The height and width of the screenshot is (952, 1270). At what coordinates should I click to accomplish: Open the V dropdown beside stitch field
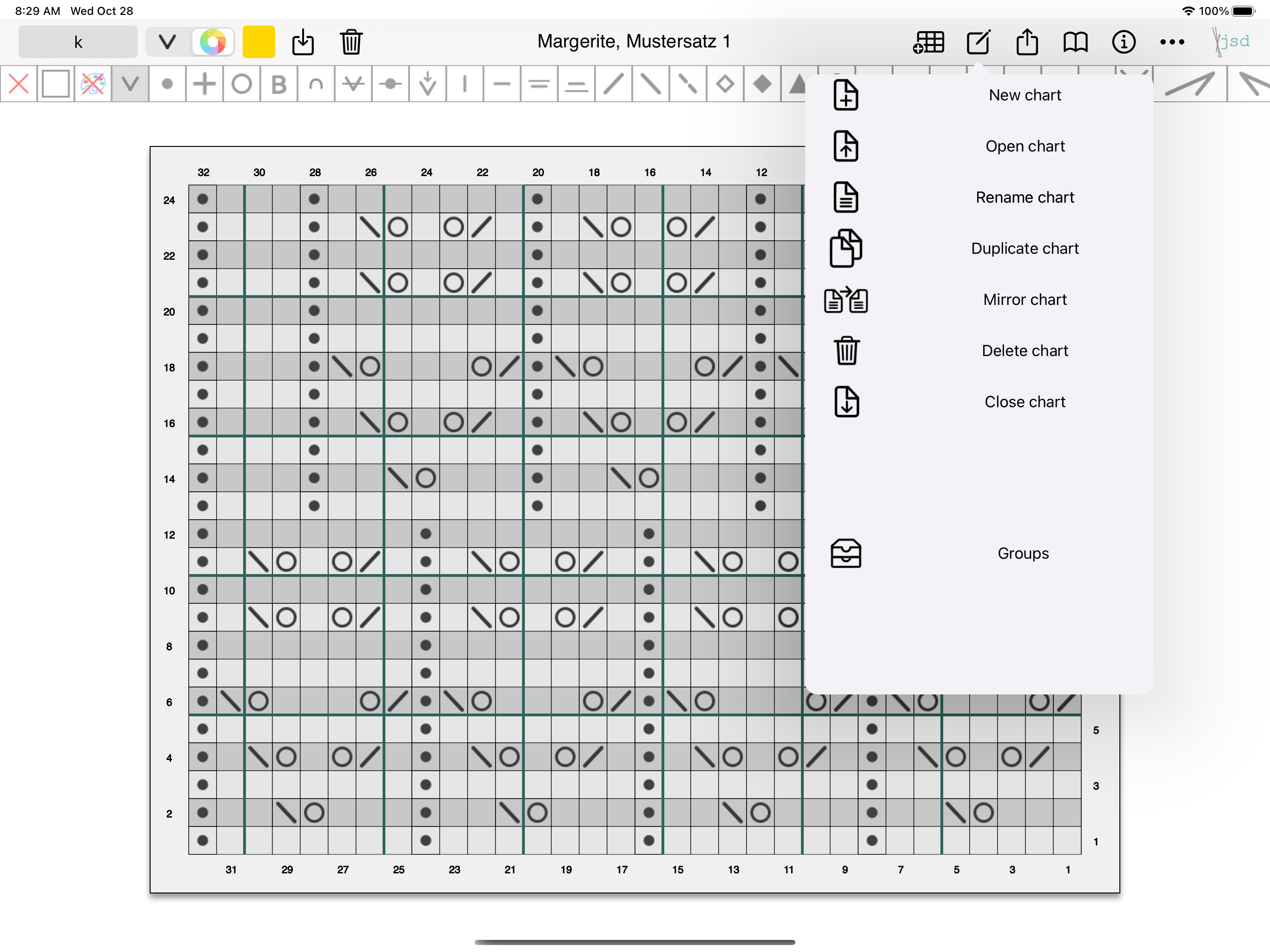[167, 42]
